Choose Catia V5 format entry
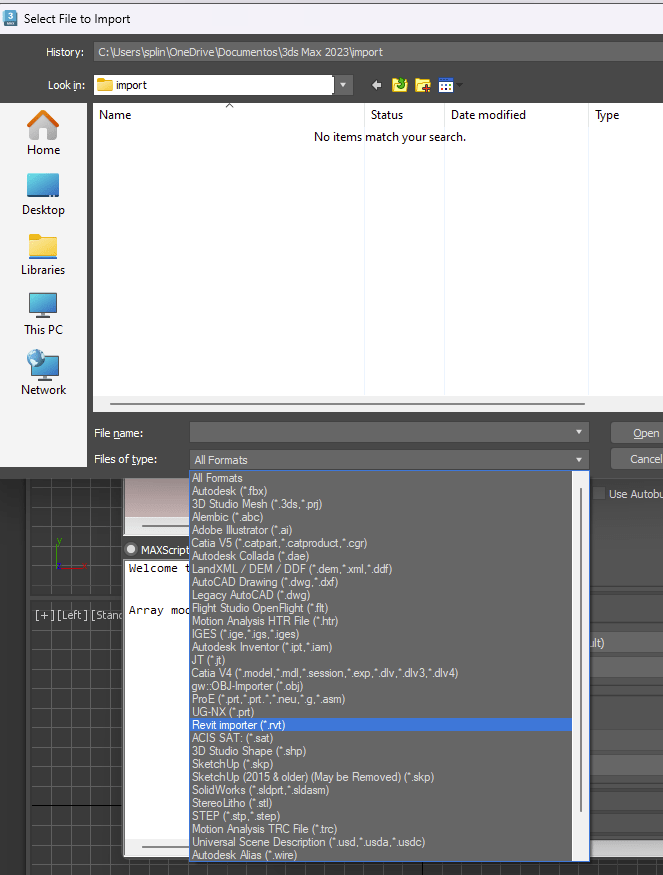Viewport: 663px width, 875px height. pos(382,543)
